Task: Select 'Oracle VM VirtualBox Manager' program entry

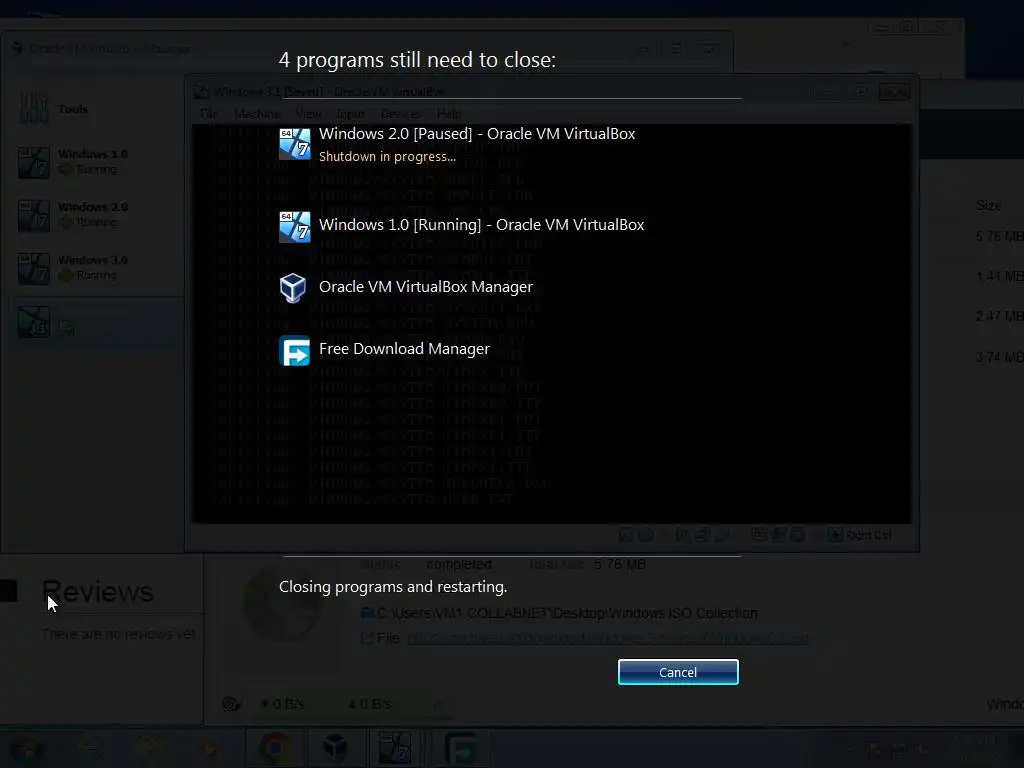Action: click(426, 287)
